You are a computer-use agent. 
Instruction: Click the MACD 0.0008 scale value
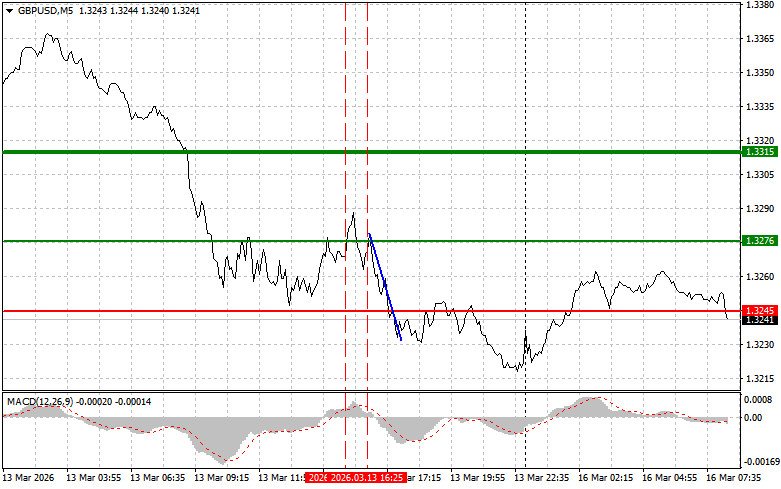click(758, 398)
